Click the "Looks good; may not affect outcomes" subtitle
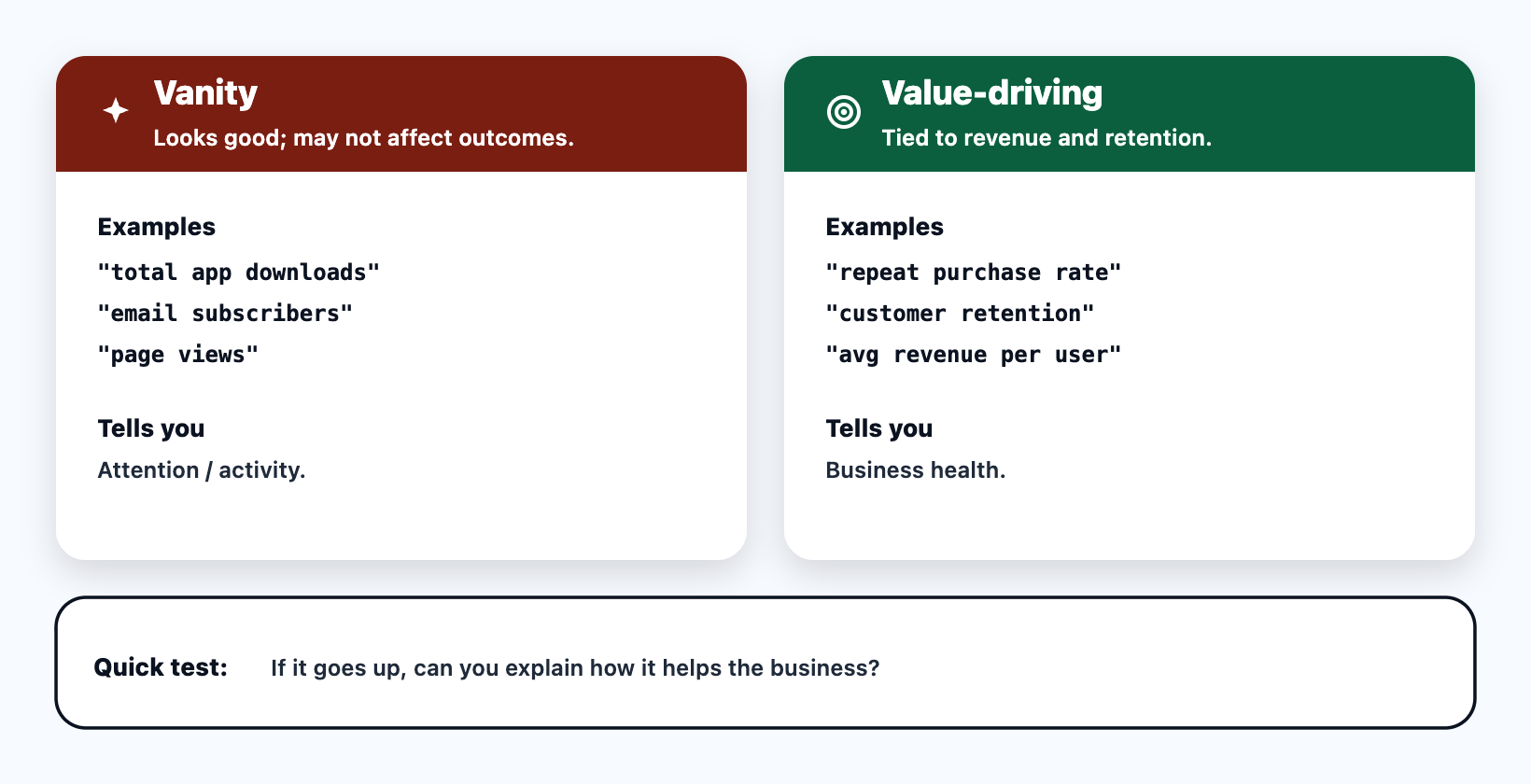The image size is (1531, 784). 363,138
